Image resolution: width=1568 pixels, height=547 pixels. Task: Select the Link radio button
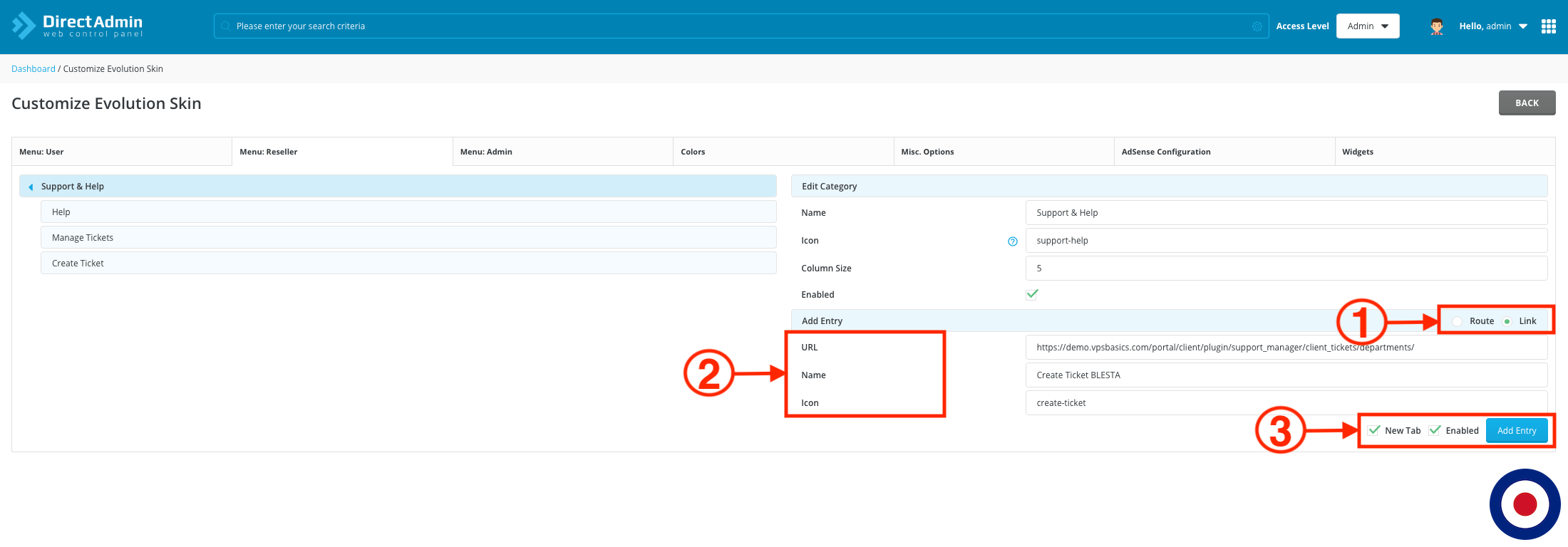pyautogui.click(x=1507, y=321)
